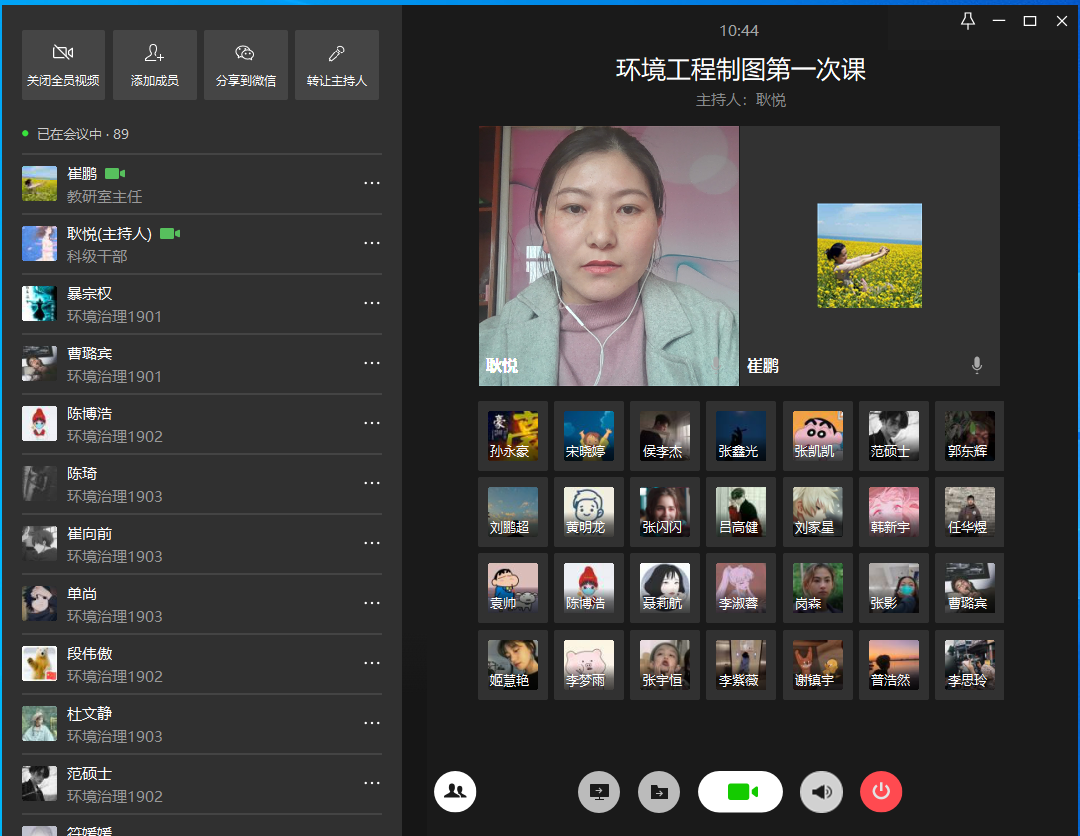Click 转让主持人 to transfer host
The image size is (1080, 836).
337,65
